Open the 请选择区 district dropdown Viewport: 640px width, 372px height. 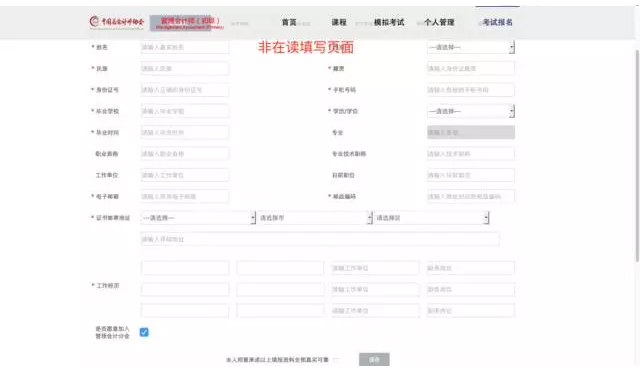(431, 218)
